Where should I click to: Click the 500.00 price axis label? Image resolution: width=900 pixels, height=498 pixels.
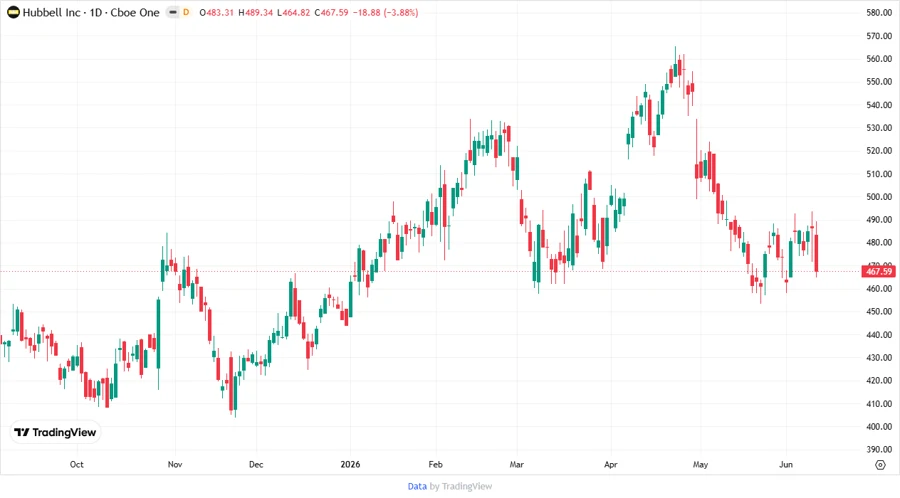(879, 196)
